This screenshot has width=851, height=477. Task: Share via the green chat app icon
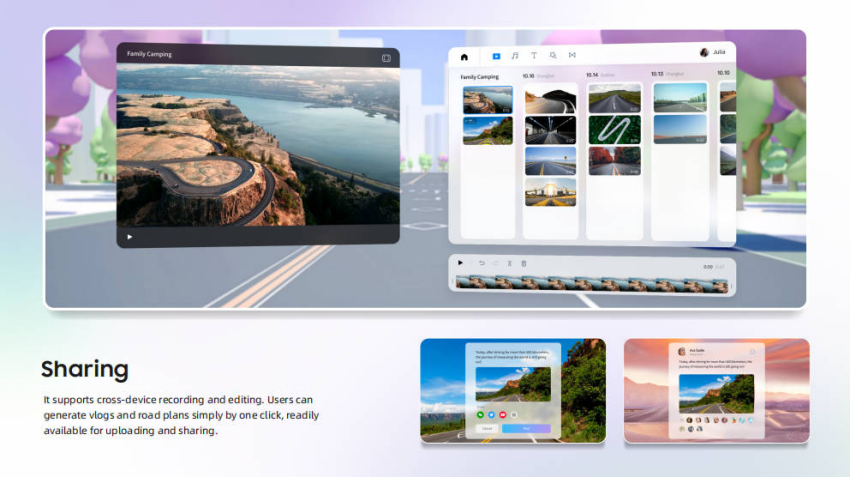480,415
